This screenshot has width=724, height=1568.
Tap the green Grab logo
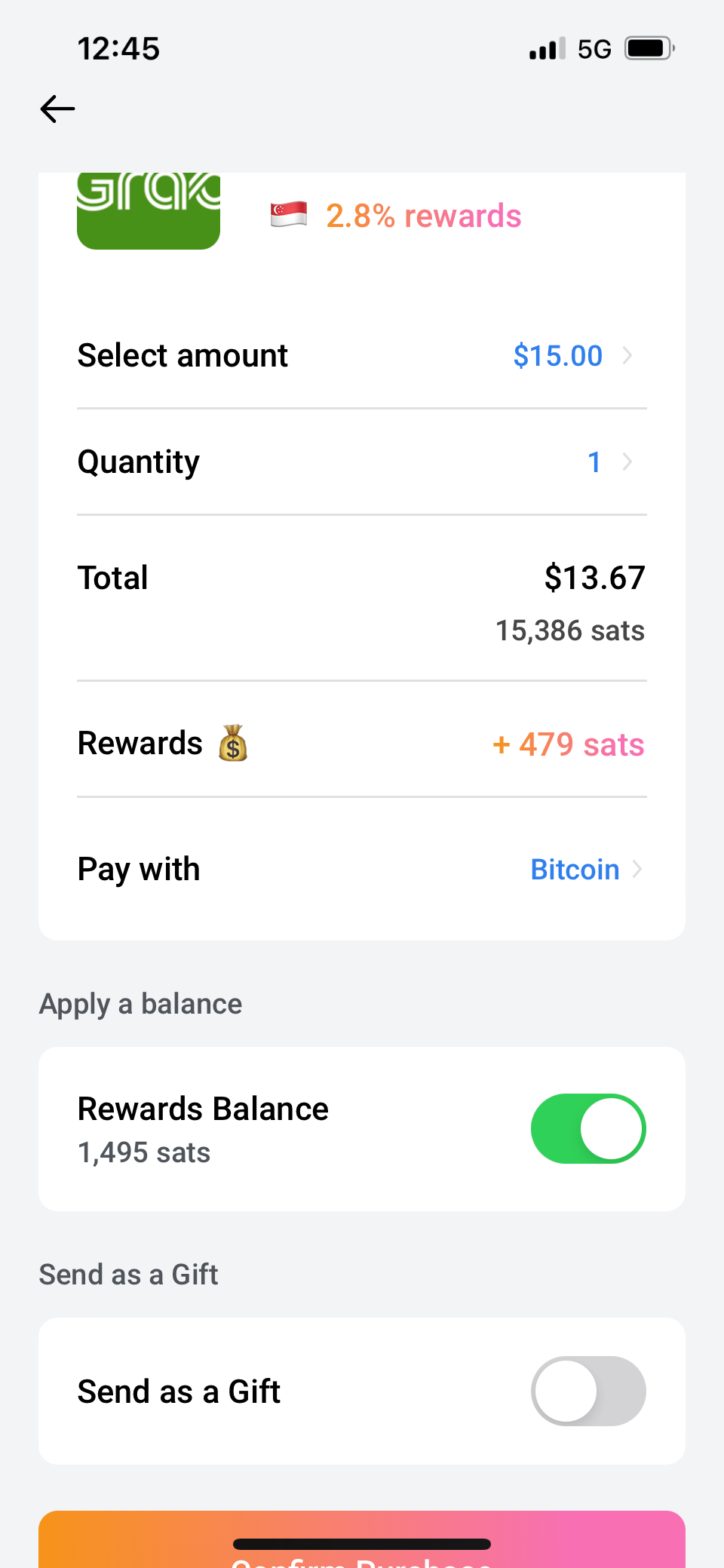[x=149, y=210]
